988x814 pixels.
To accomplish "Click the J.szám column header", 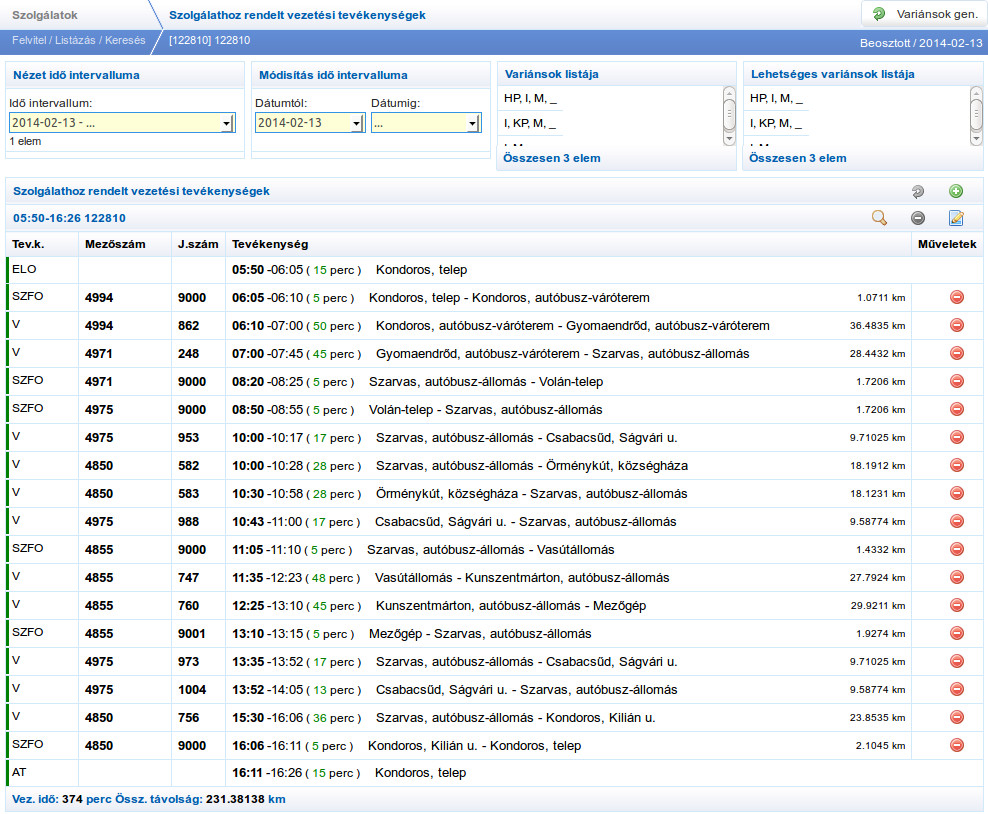I will [x=198, y=244].
